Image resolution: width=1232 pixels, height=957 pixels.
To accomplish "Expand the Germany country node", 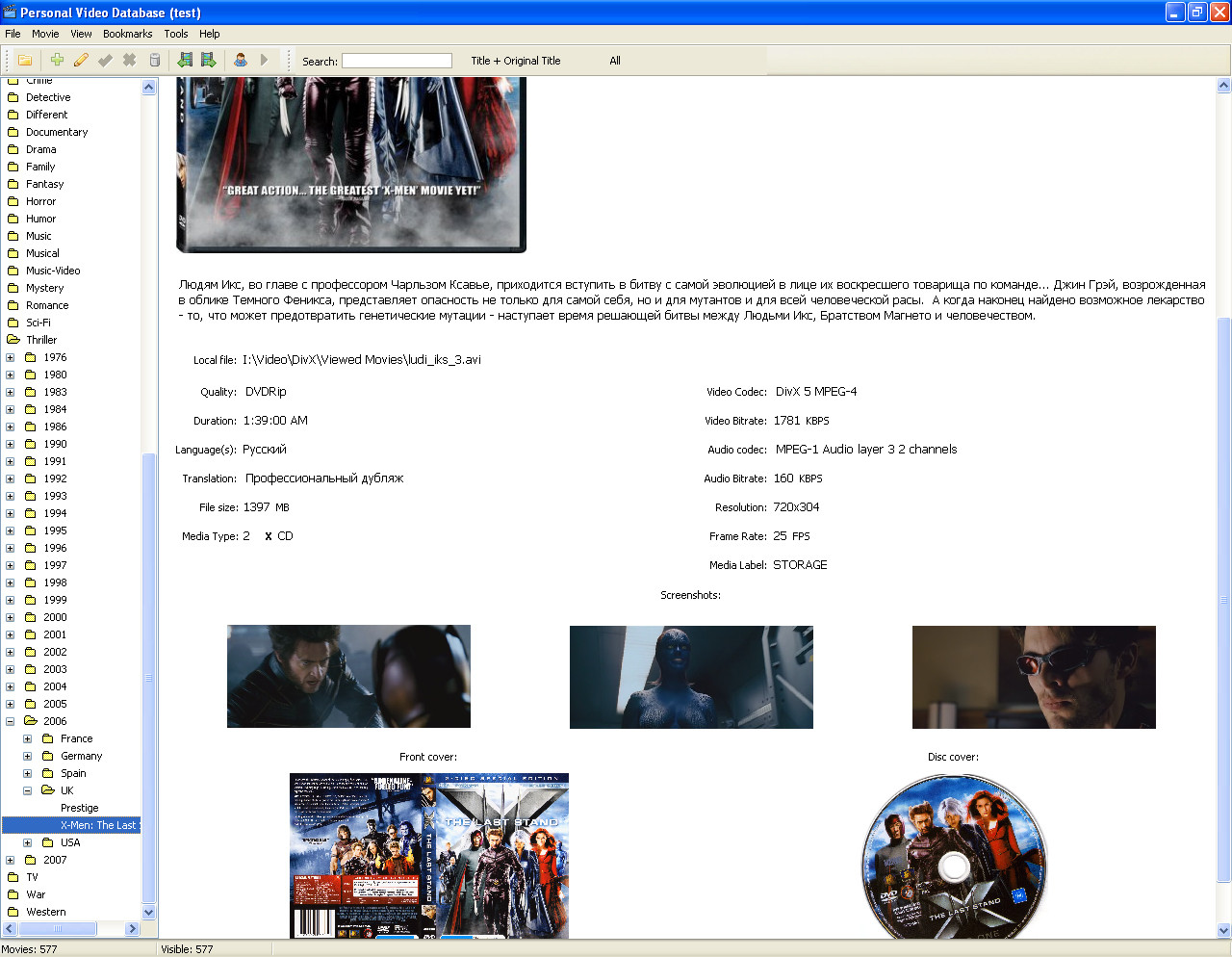I will pyautogui.click(x=28, y=756).
